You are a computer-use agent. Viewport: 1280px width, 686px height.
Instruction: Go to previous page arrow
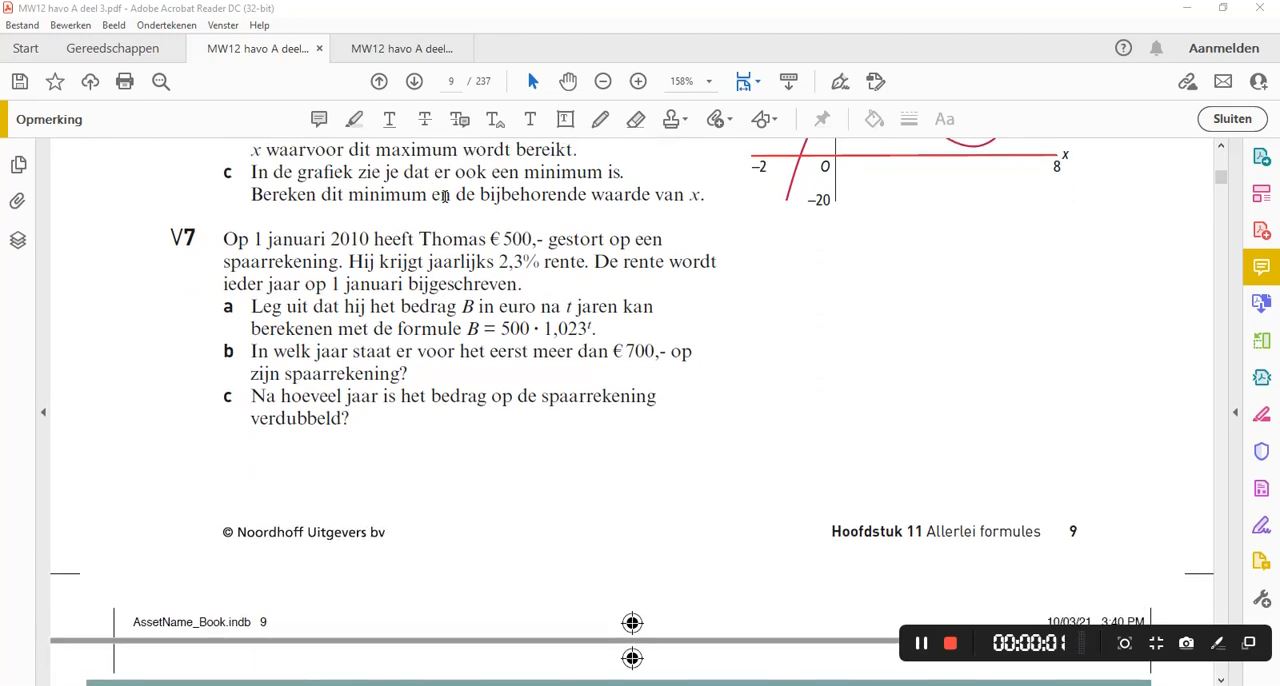pos(379,81)
